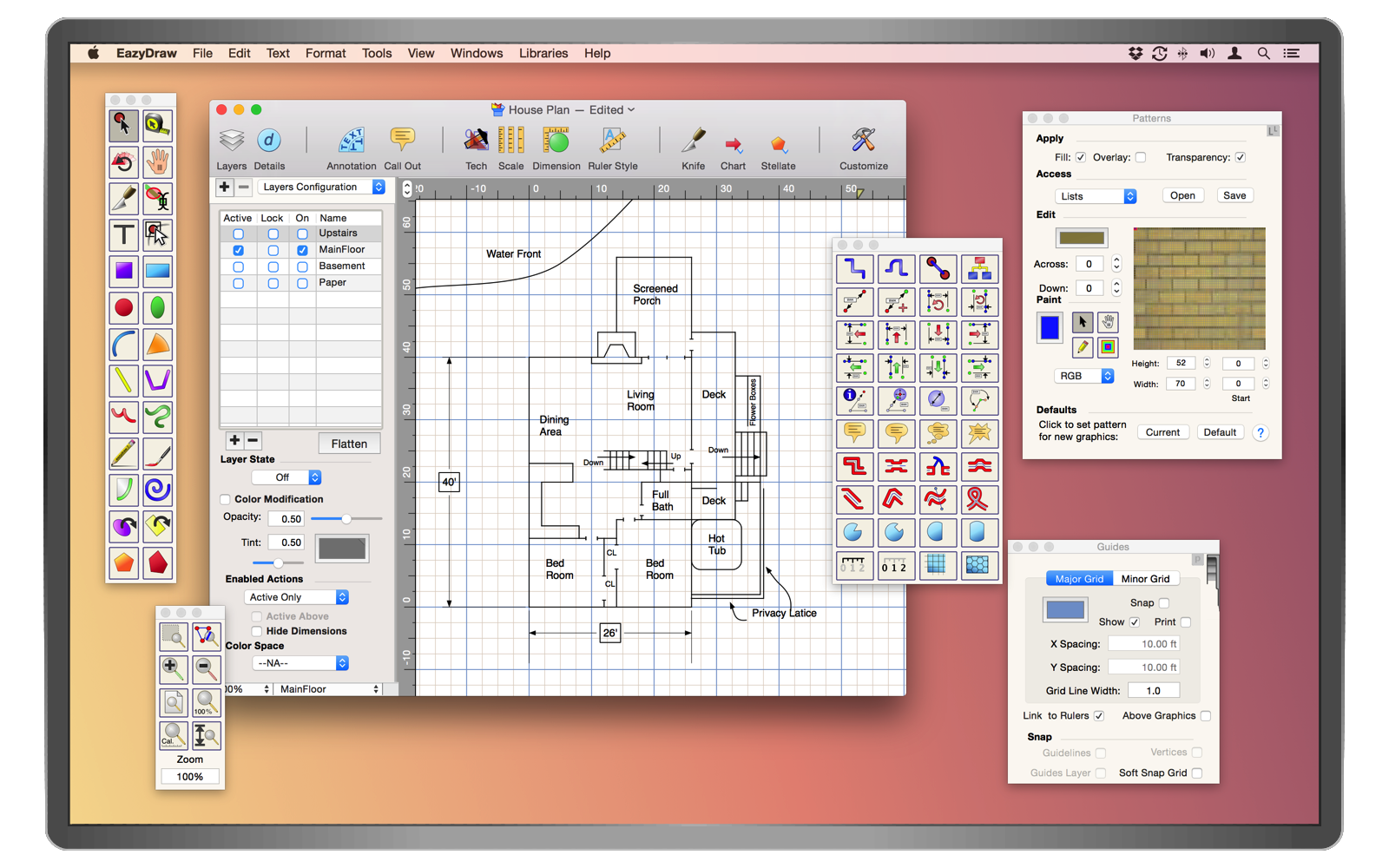This screenshot has width=1389, height=868.
Task: Open the Ruler Style tool
Action: click(x=612, y=141)
